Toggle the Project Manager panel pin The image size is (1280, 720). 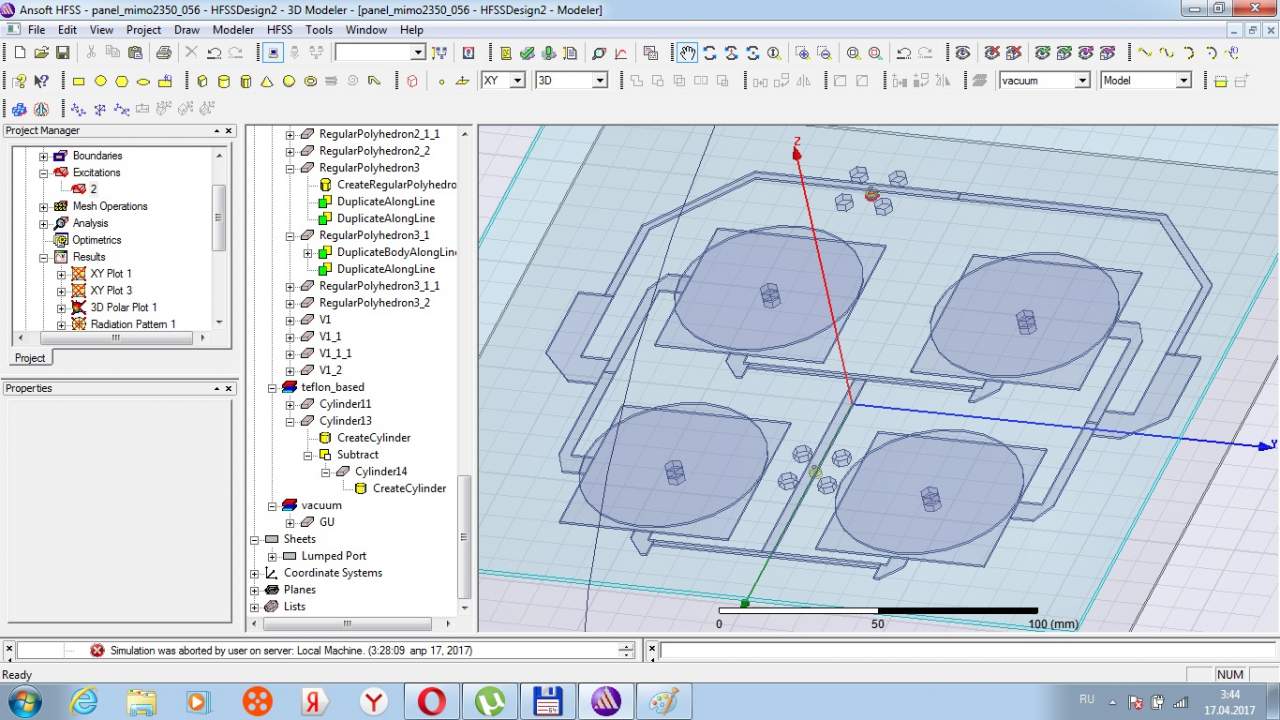(216, 131)
